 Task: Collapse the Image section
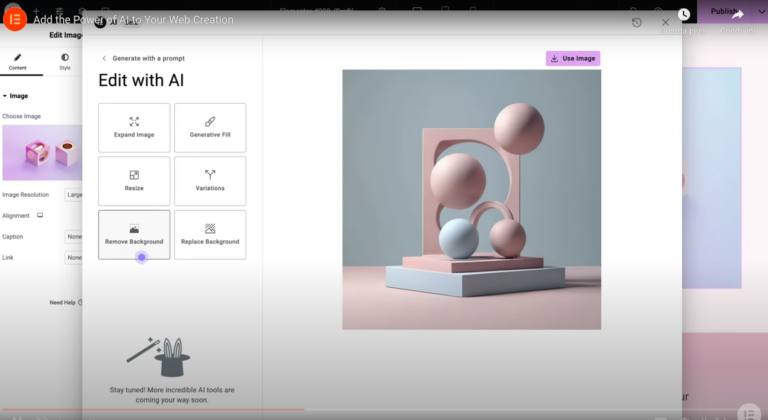[x=15, y=96]
